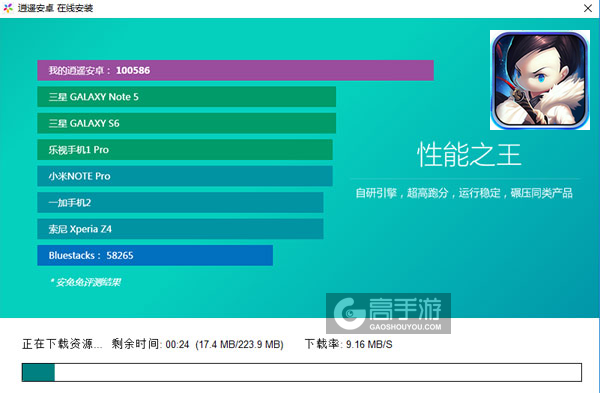Screen dimensions: 600x393
Task: Click the 安兔兔评测结果 footnote
Action: pyautogui.click(x=85, y=282)
